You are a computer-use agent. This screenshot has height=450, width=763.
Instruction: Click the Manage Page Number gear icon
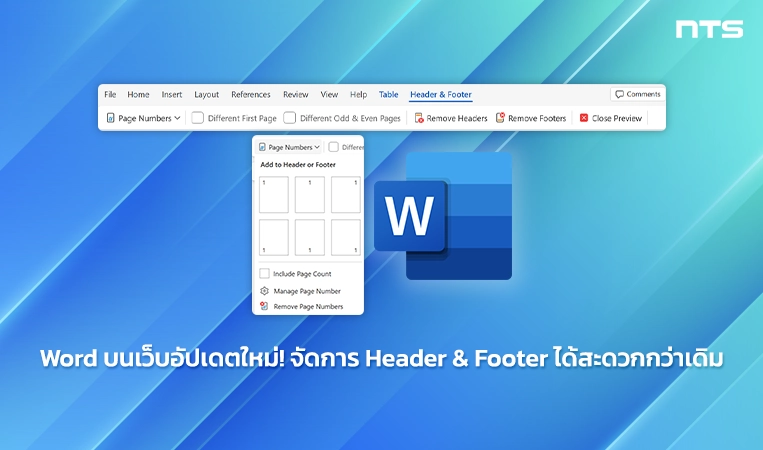coord(264,291)
